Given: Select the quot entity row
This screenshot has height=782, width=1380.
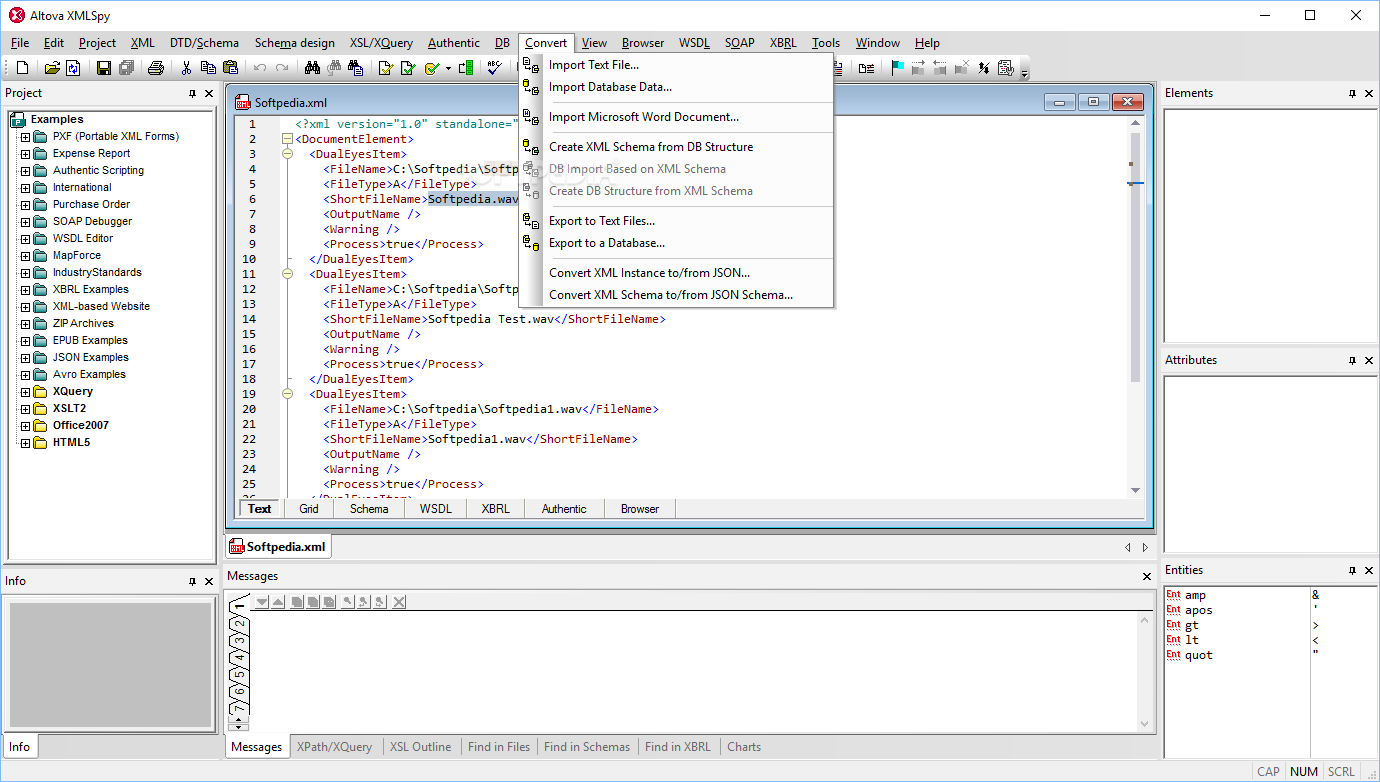Looking at the screenshot, I should (1238, 655).
